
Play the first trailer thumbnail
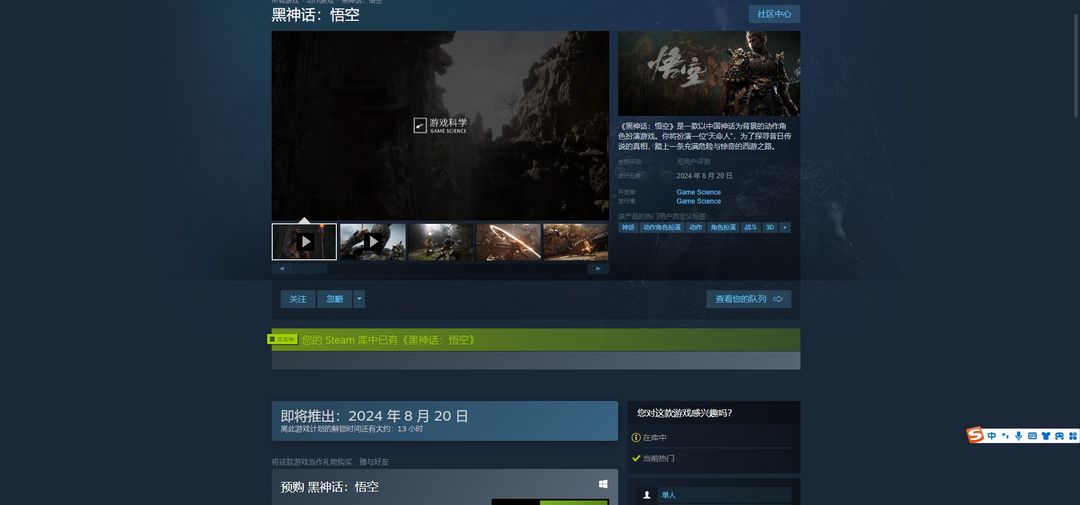(304, 241)
